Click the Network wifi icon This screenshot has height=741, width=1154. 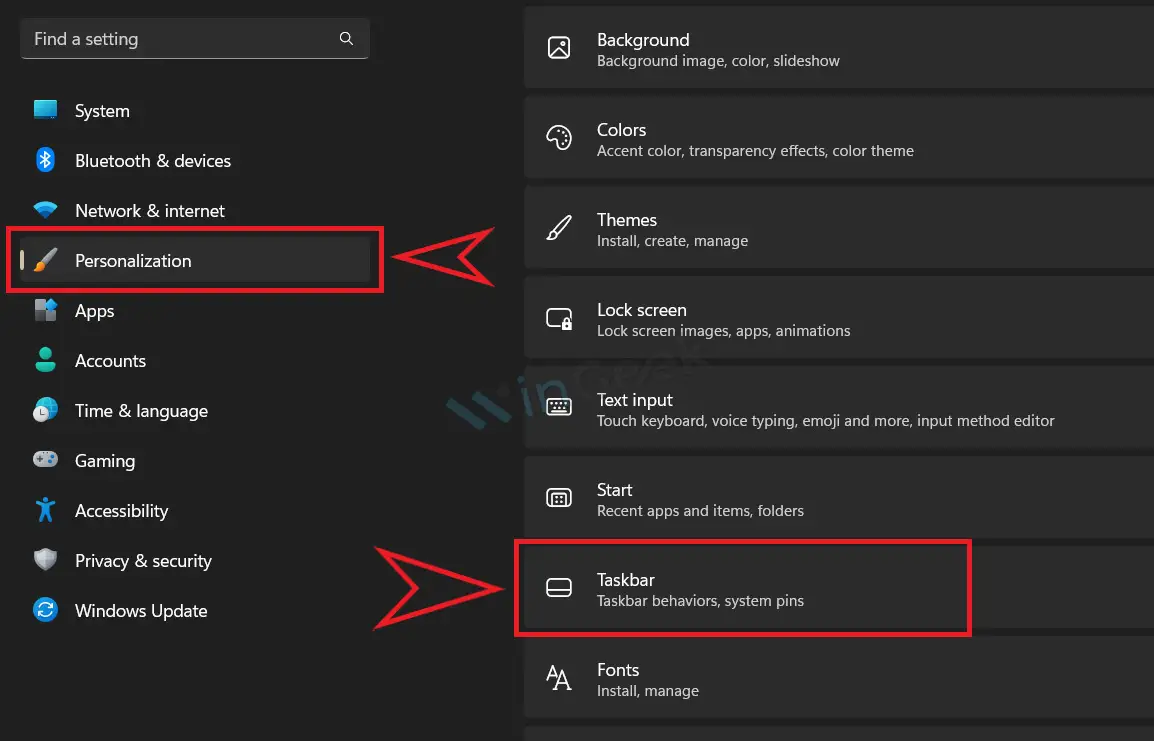46,210
